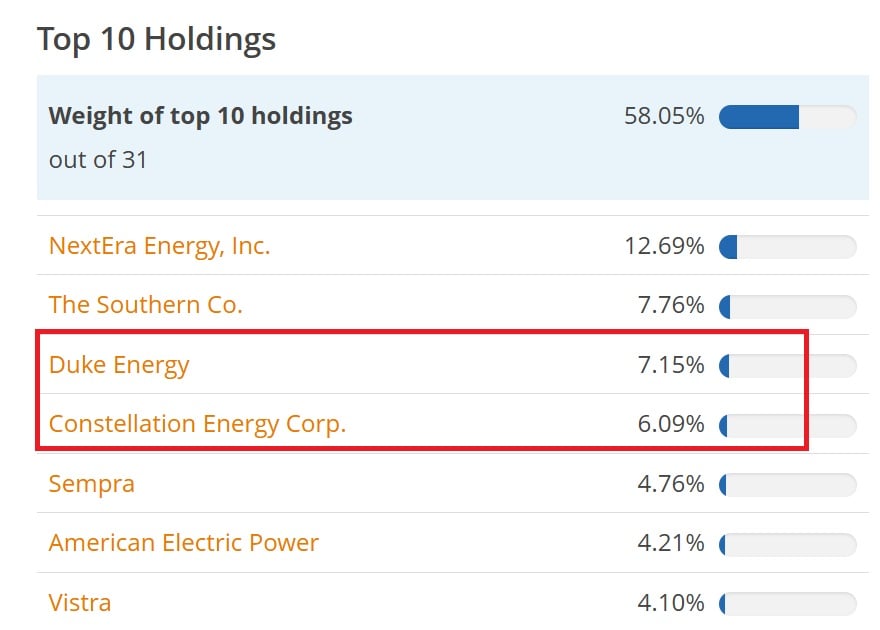Click the out of 31 label
The width and height of the screenshot is (880, 630).
pyautogui.click(x=99, y=158)
